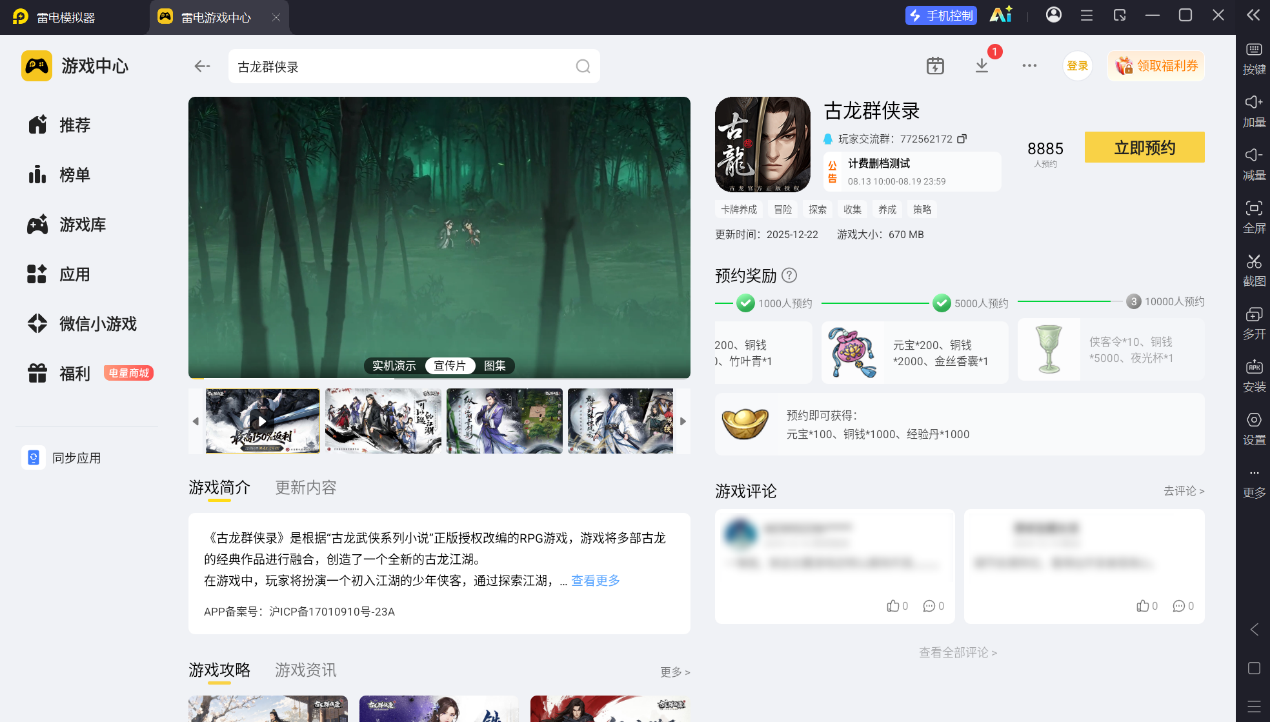Click the 古龙群侠录 game icon

tap(763, 144)
